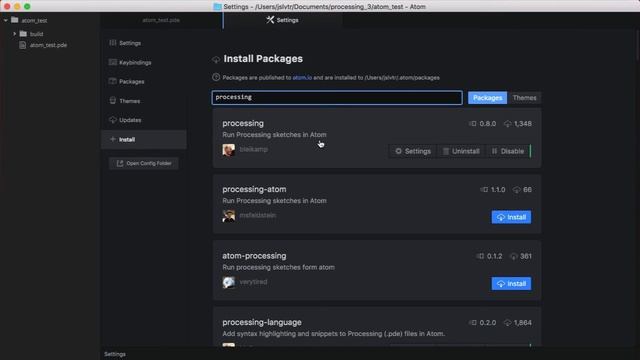
Task: Click the gear icon on processing Settings button
Action: point(398,151)
